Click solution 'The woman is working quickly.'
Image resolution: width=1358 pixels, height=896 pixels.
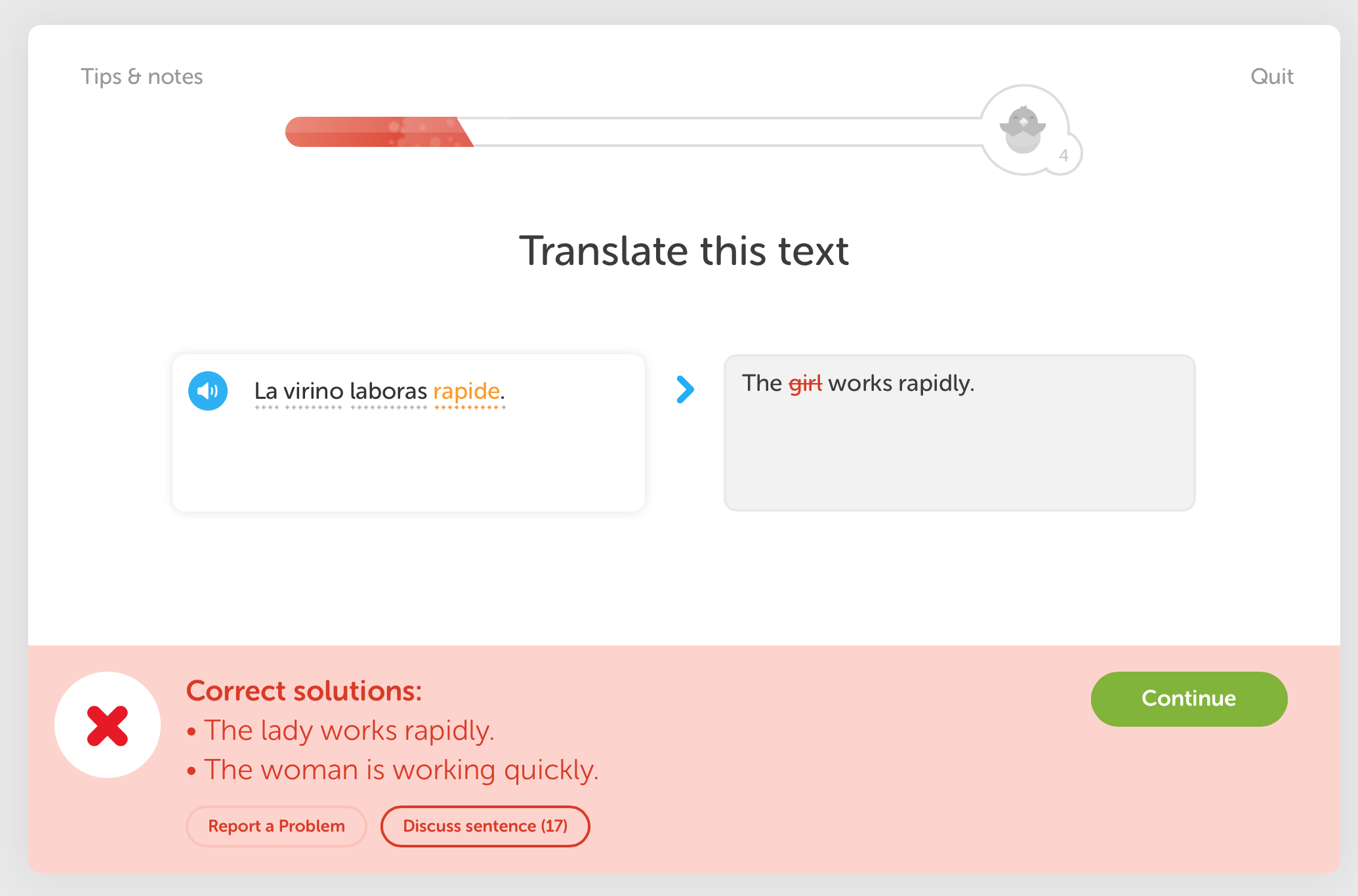click(401, 769)
